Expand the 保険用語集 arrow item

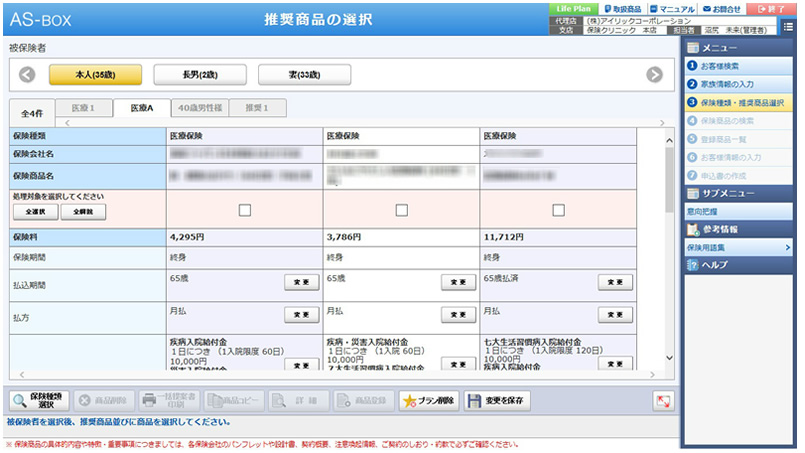[737, 246]
